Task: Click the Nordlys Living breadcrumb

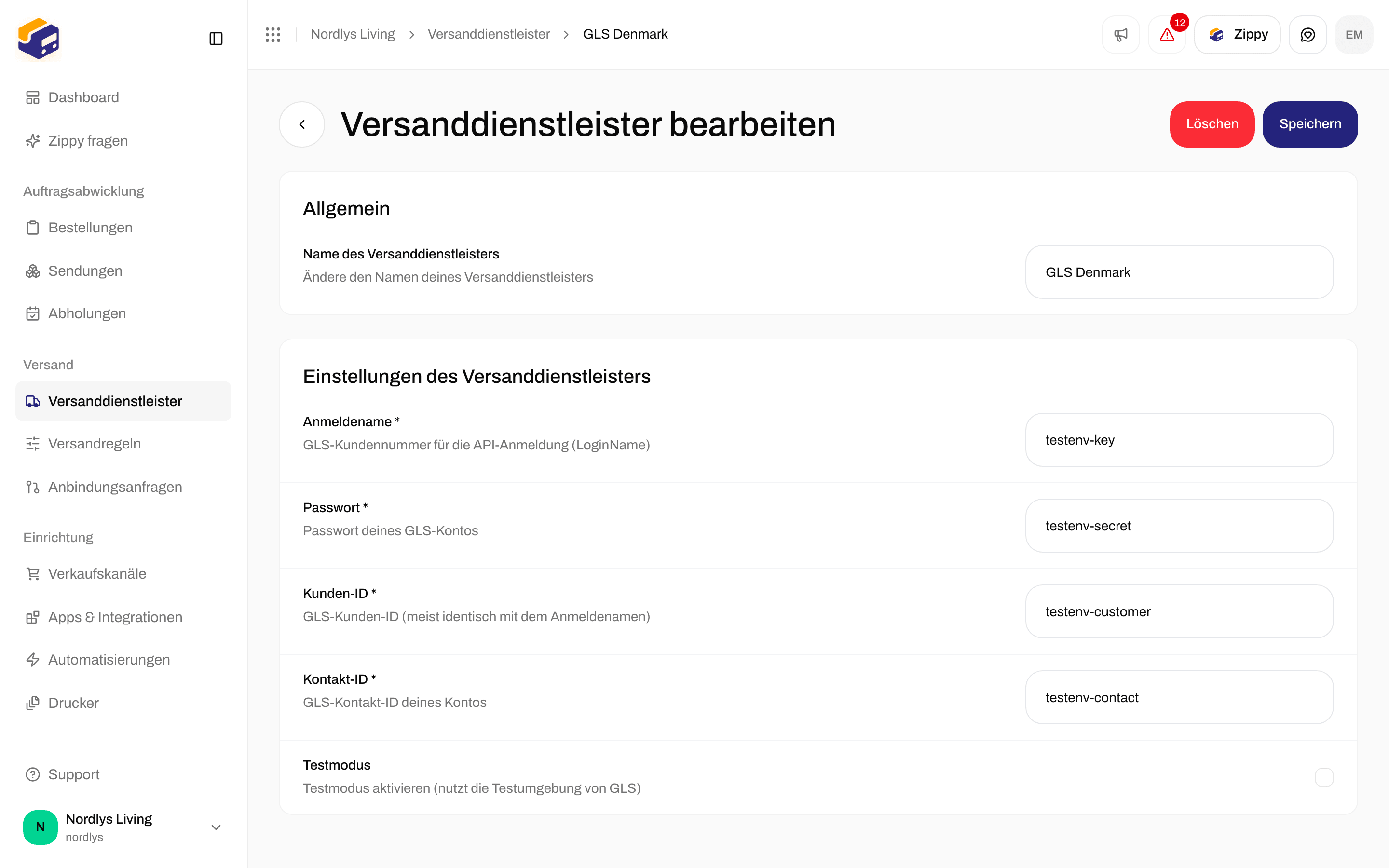Action: 353,34
